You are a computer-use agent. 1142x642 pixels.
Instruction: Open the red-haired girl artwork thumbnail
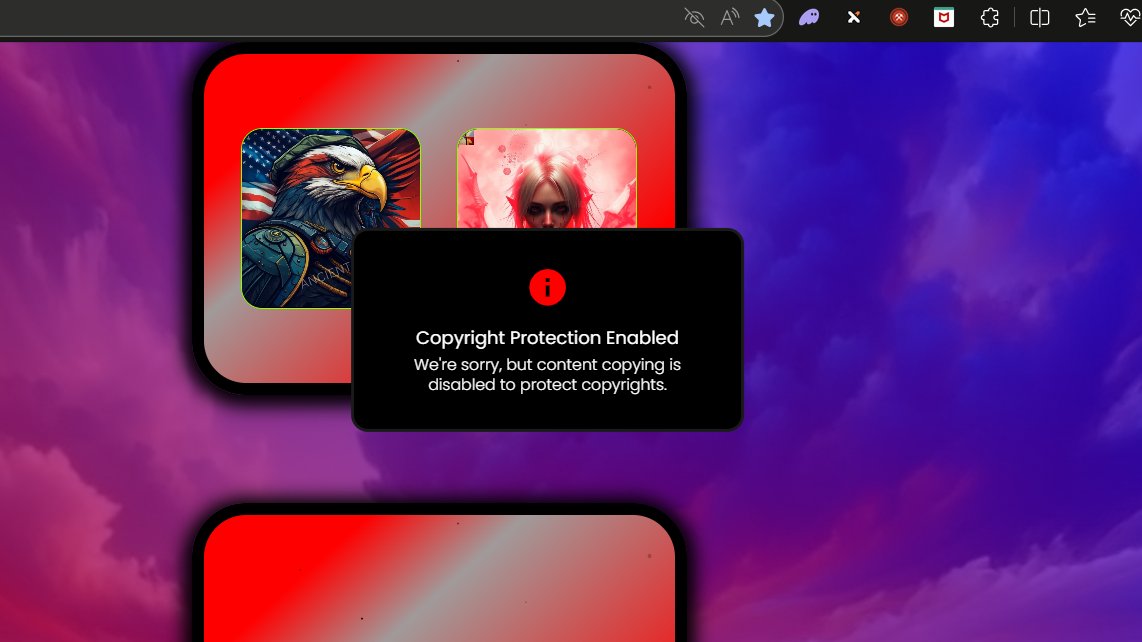pyautogui.click(x=547, y=179)
